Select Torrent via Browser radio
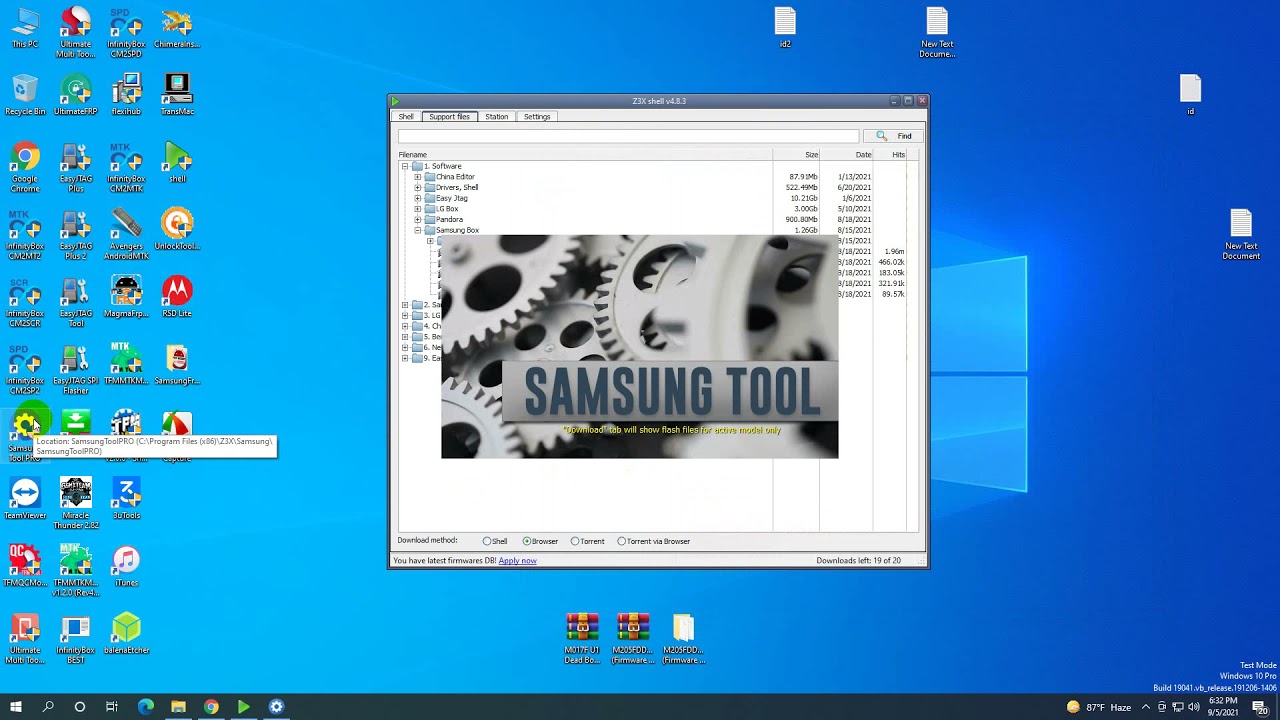 (621, 541)
